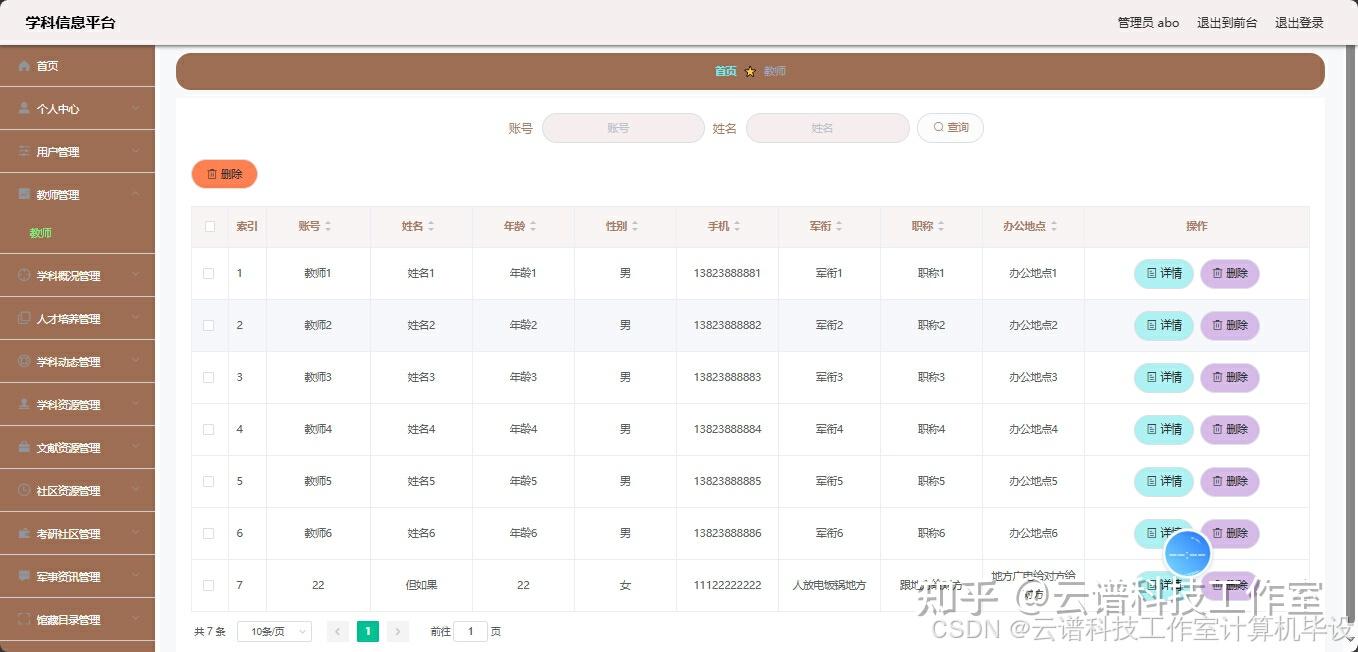
Task: Click the star icon in the breadcrumb
Action: 751,71
